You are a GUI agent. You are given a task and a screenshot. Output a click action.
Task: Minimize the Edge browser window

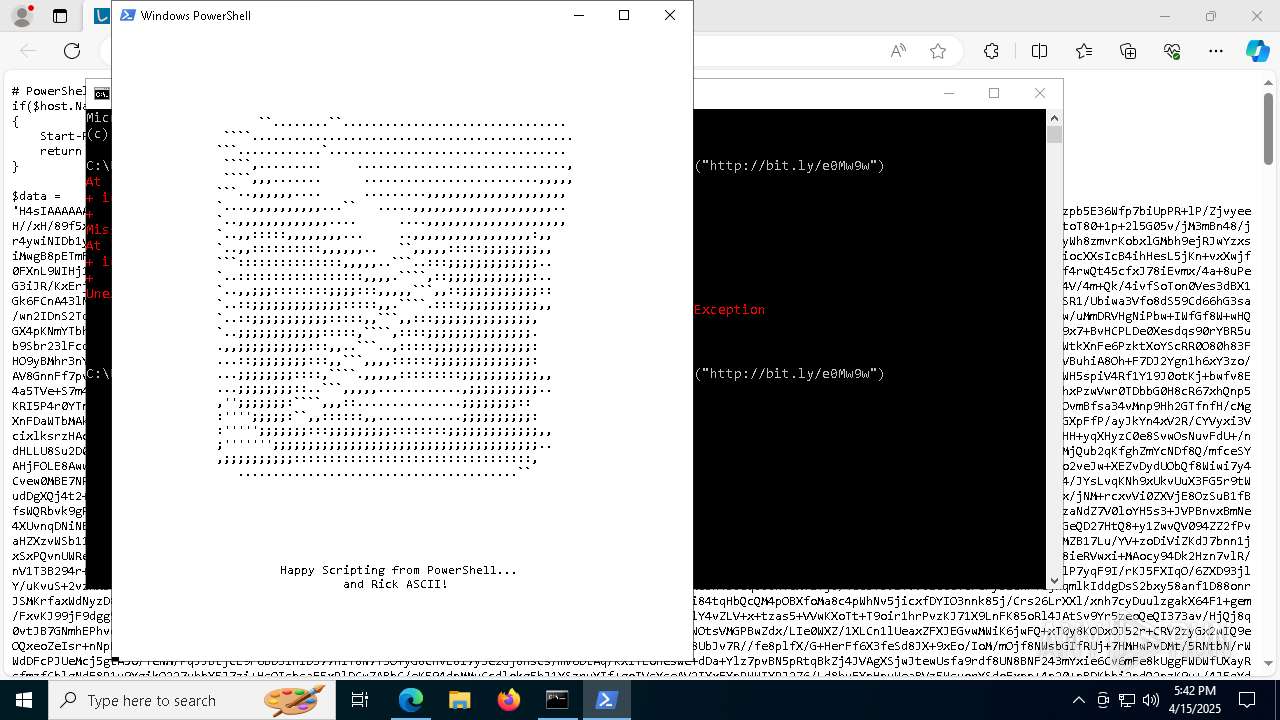[x=1165, y=16]
